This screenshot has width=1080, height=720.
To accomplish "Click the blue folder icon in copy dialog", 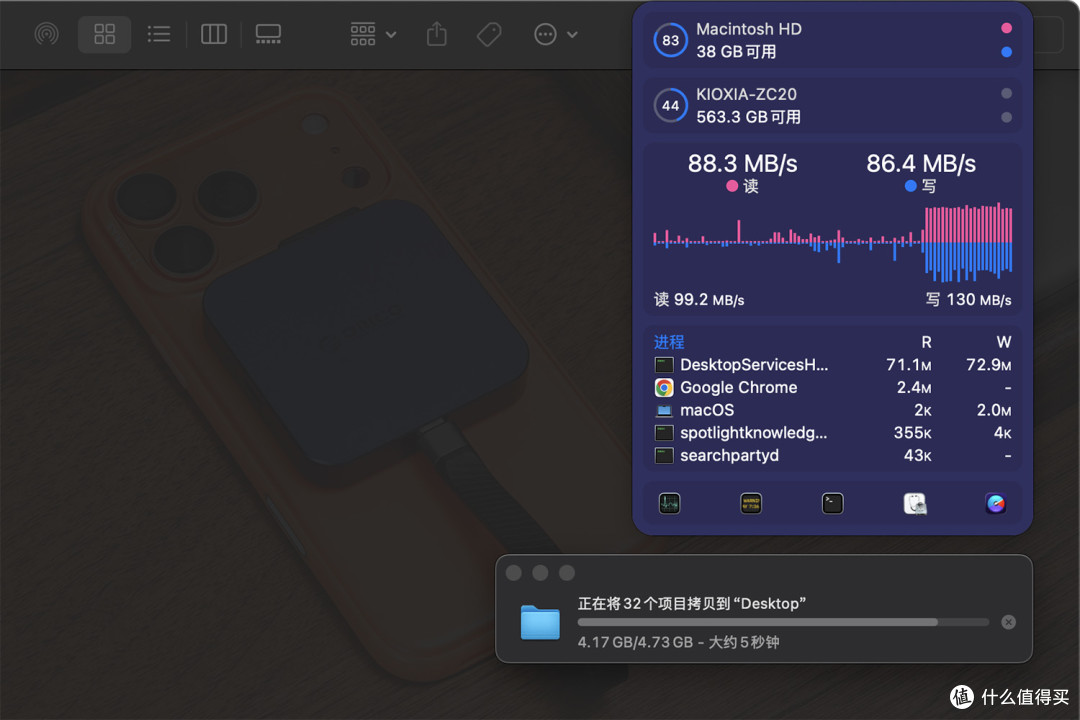I will point(540,622).
